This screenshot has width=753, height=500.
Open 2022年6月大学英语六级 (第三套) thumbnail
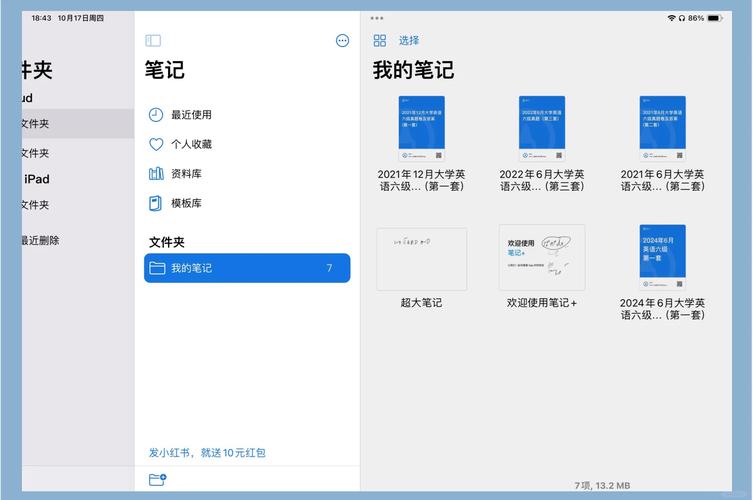pos(542,128)
